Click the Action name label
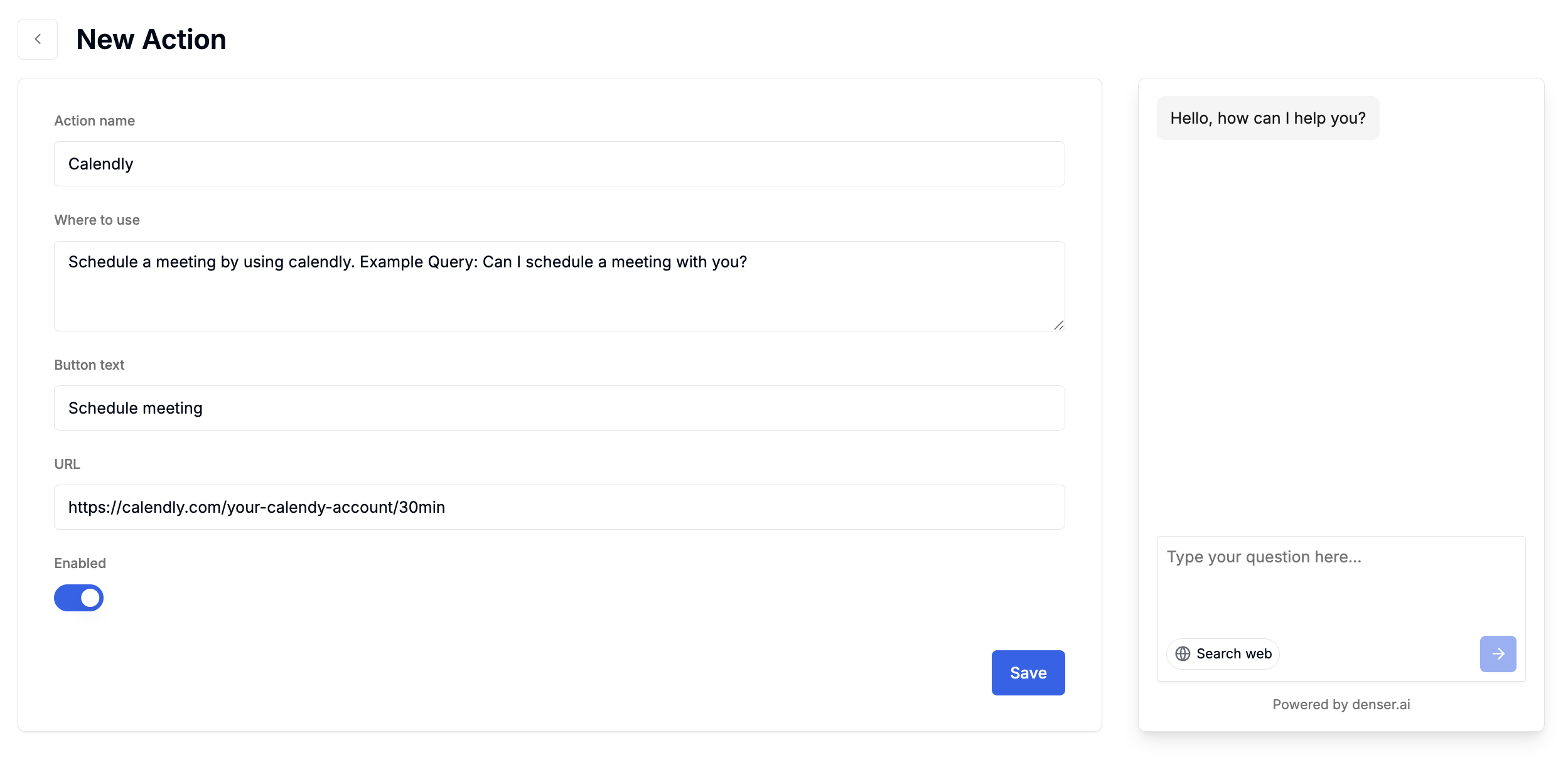This screenshot has width=1568, height=767. click(x=95, y=121)
